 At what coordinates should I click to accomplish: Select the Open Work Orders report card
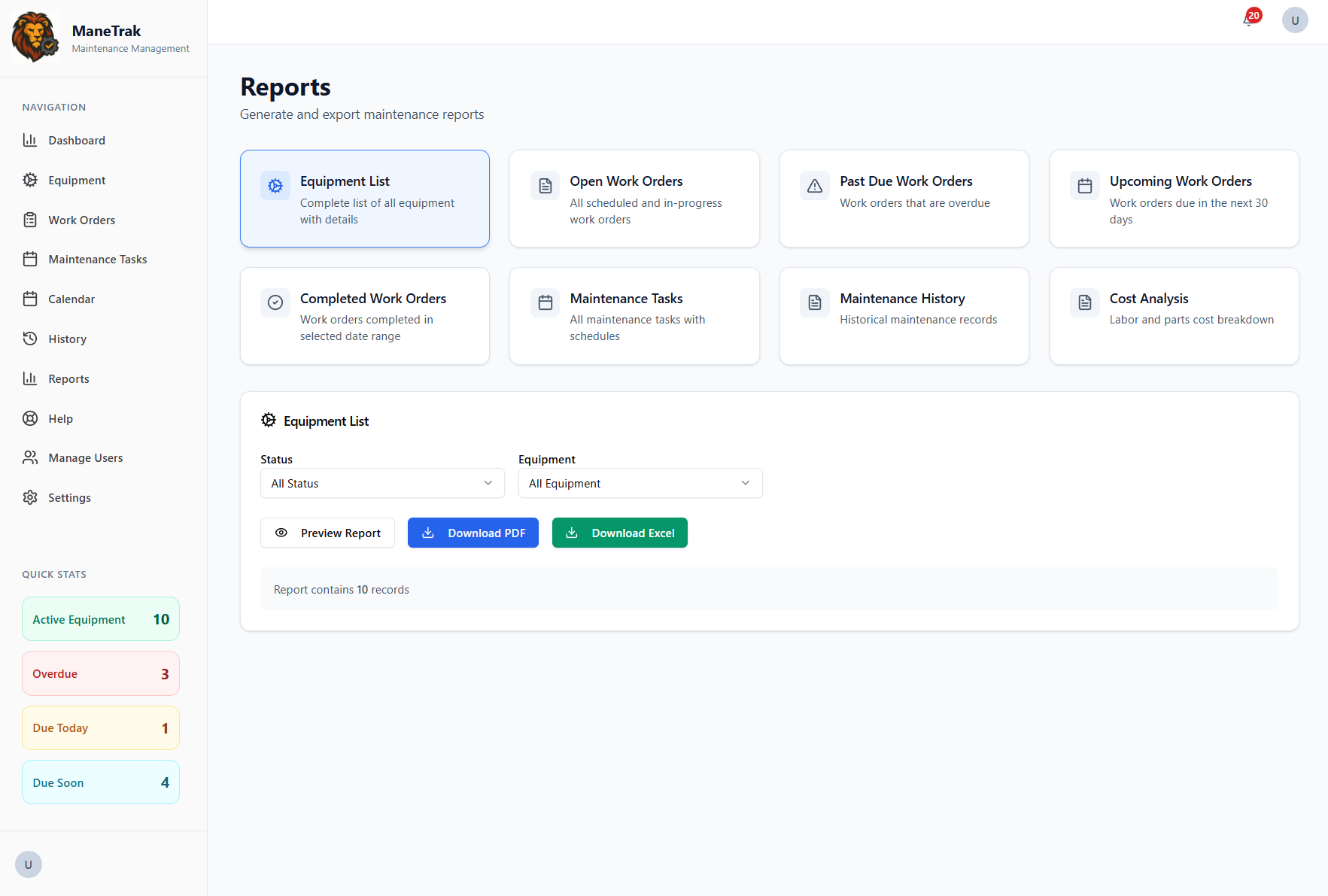click(634, 198)
